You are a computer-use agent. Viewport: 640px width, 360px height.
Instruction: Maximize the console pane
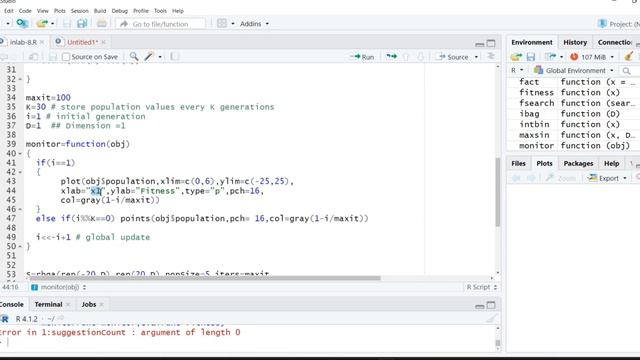[491, 305]
